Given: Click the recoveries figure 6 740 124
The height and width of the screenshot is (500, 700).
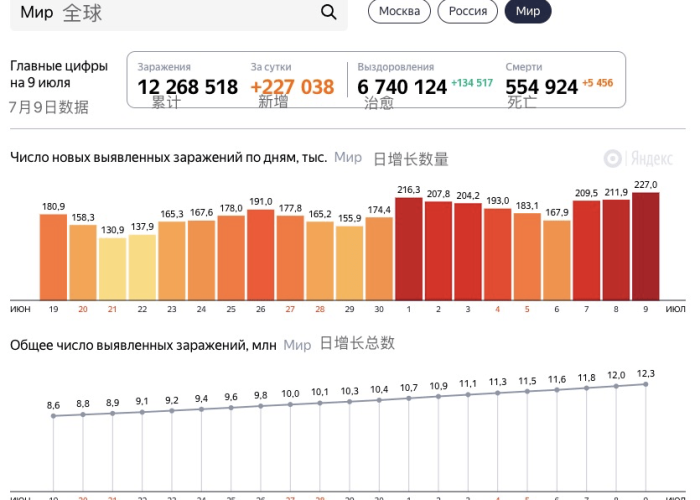Looking at the screenshot, I should coord(402,87).
